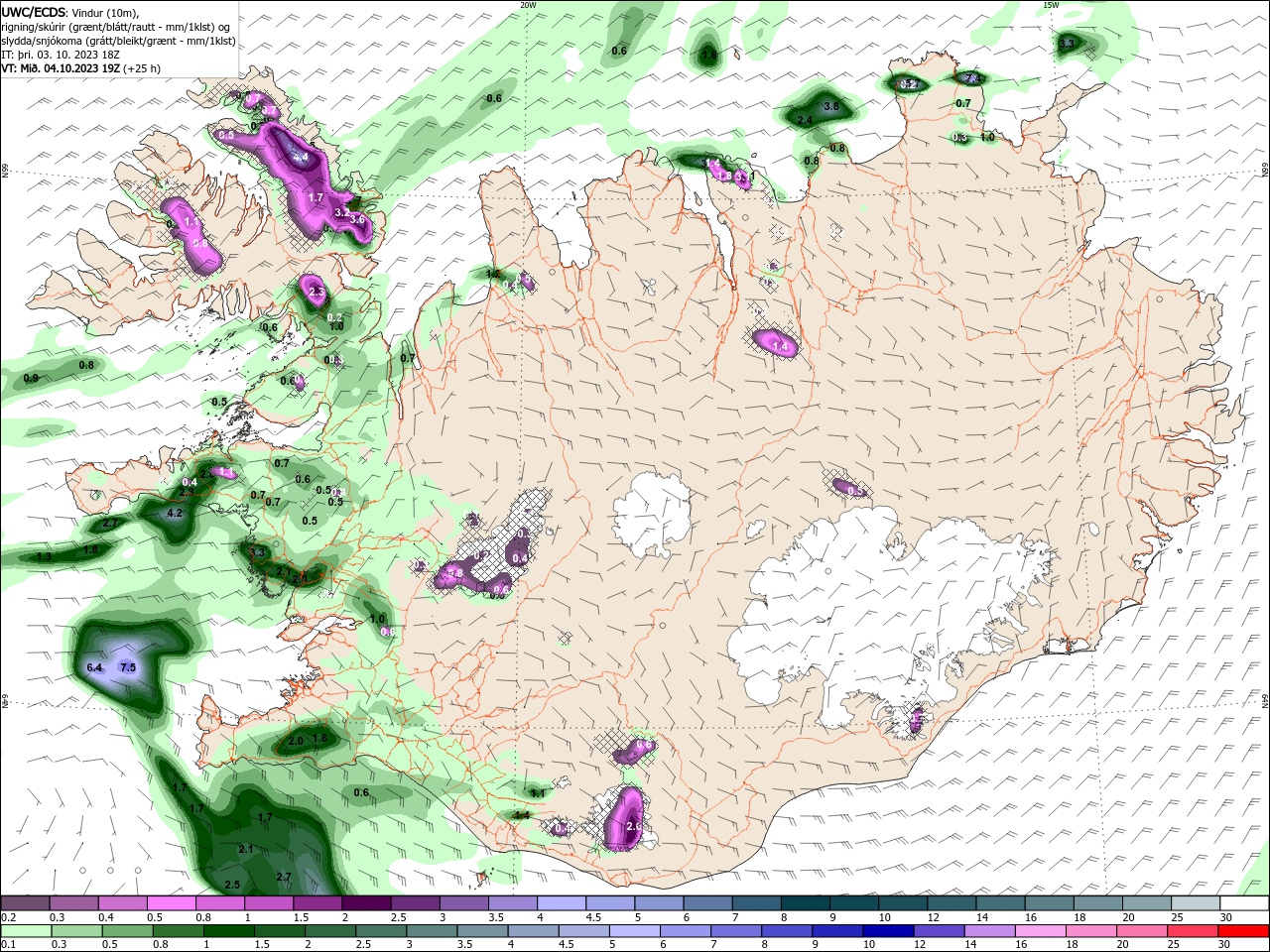Click the 'IT: þri. 03. 10. 2023 18Z' line
This screenshot has height=952, width=1270.
pyautogui.click(x=62, y=55)
